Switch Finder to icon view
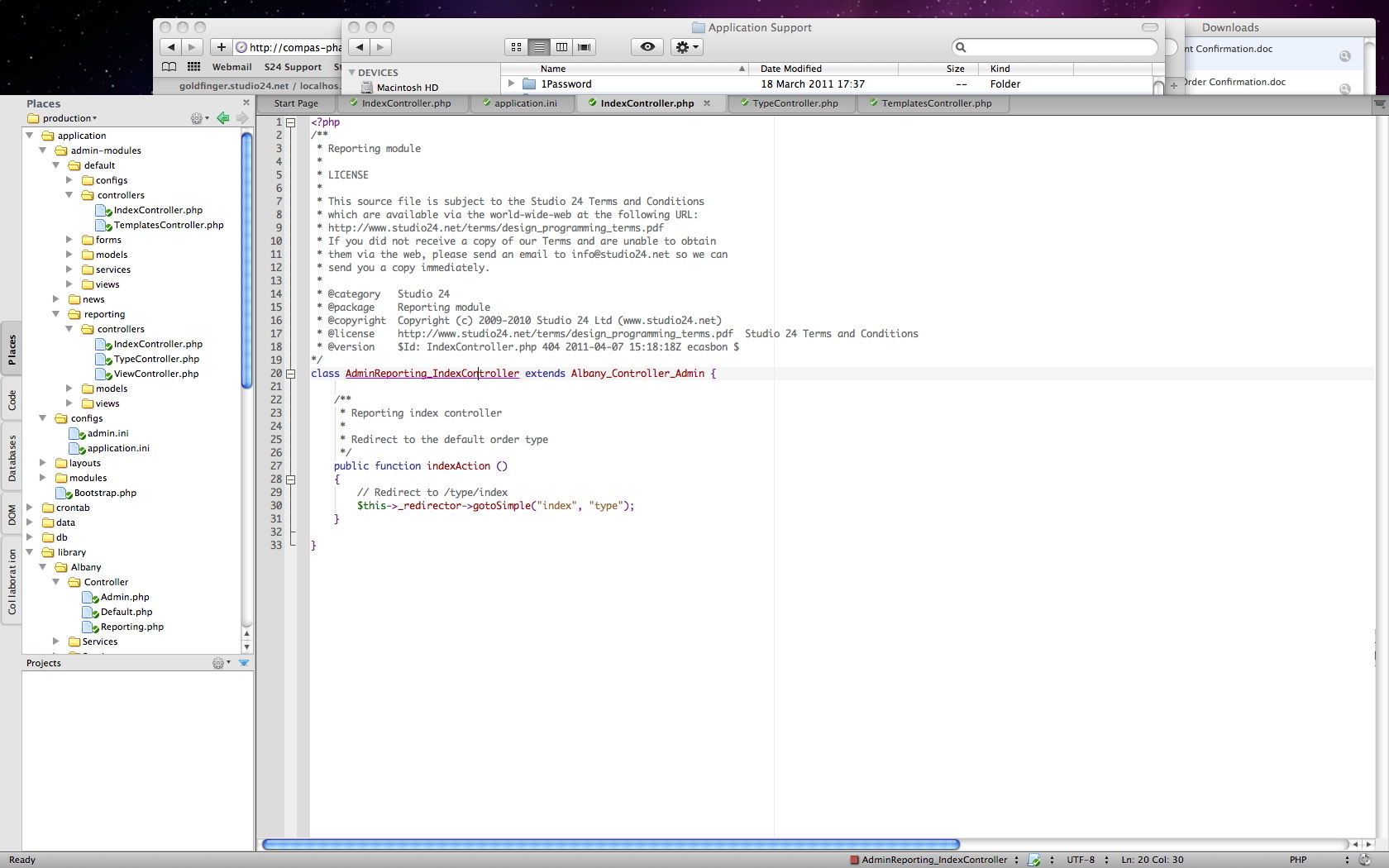1389x868 pixels. [x=516, y=47]
